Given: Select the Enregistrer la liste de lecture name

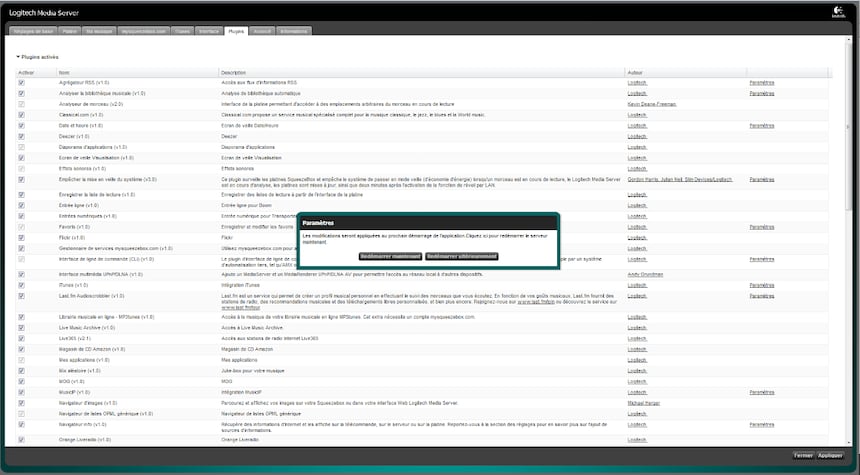Looking at the screenshot, I should [97, 195].
